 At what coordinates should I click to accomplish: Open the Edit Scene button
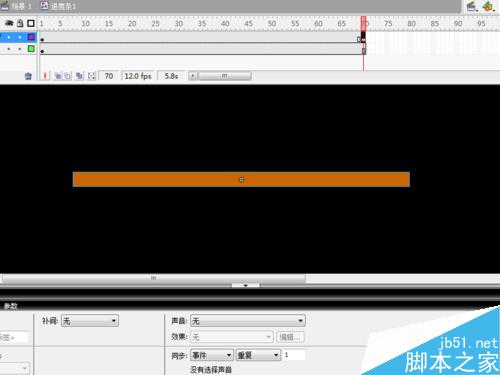471,6
